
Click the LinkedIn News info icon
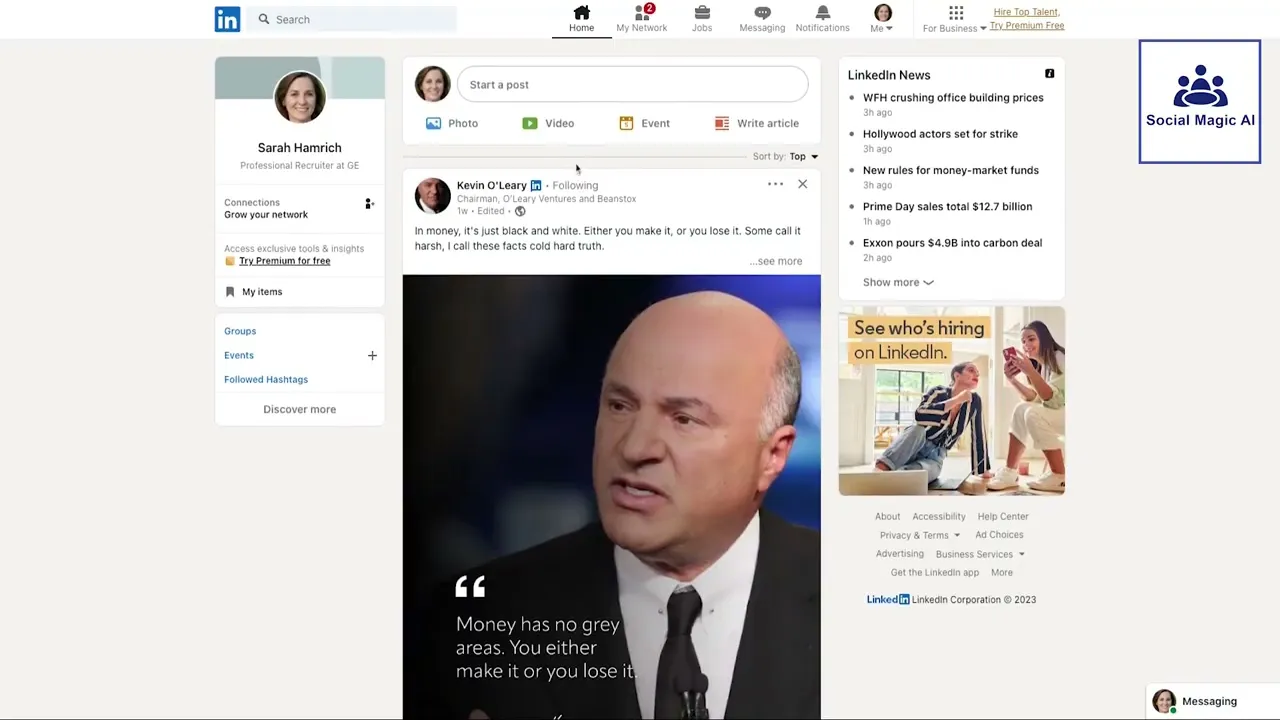1049,74
